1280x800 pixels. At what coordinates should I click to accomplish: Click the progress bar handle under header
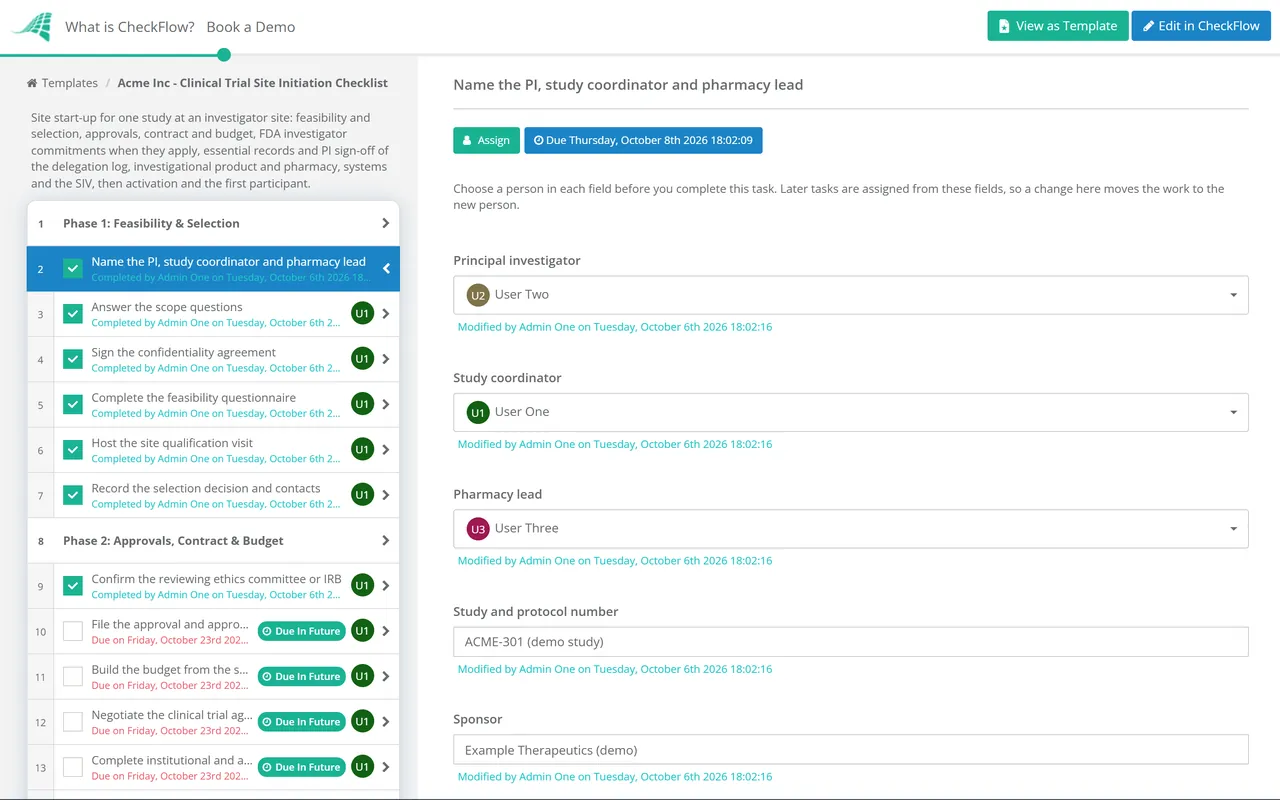224,55
